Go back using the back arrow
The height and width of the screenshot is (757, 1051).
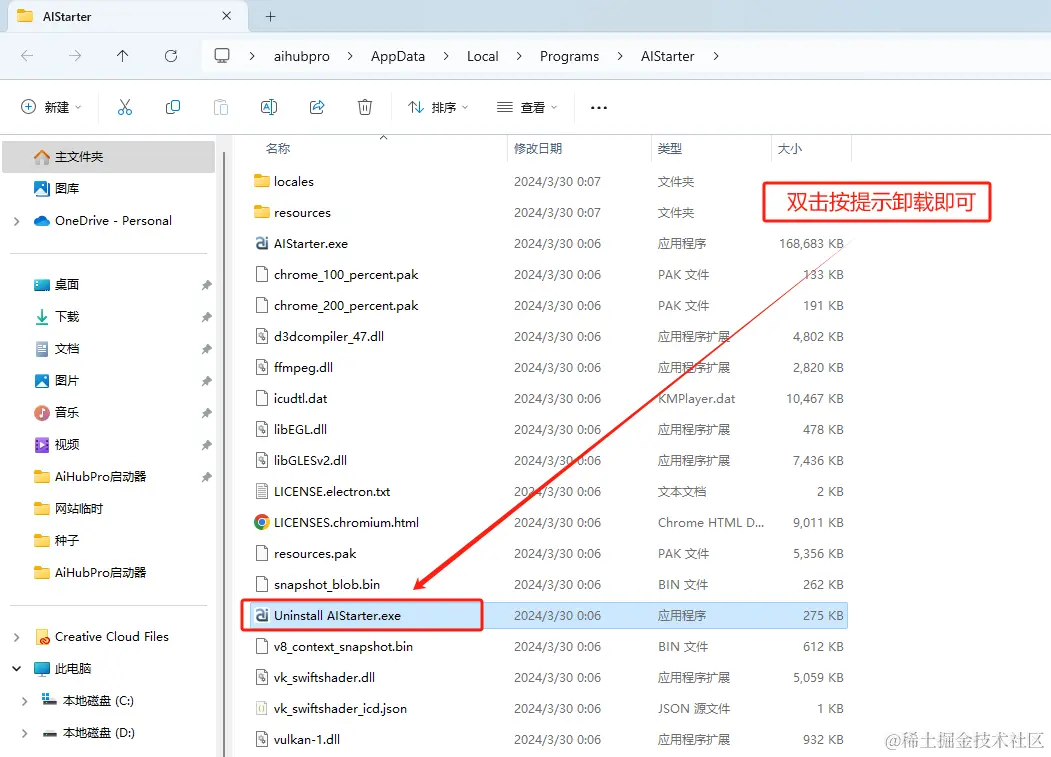(27, 56)
